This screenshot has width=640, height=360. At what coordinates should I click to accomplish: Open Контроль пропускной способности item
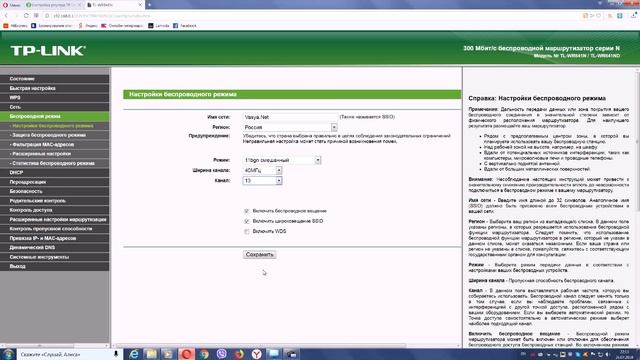55,229
